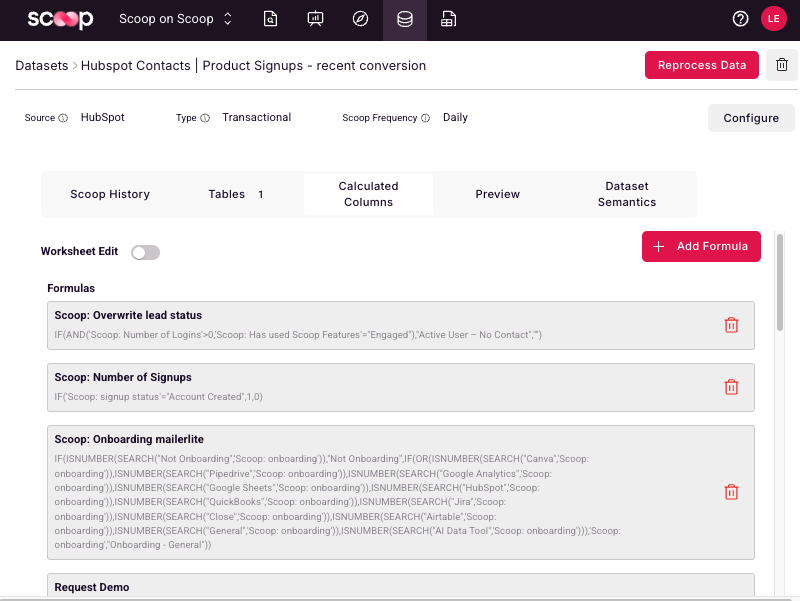Click the formulas list vertical scrollbar
The width and height of the screenshot is (800, 601).
(x=779, y=282)
